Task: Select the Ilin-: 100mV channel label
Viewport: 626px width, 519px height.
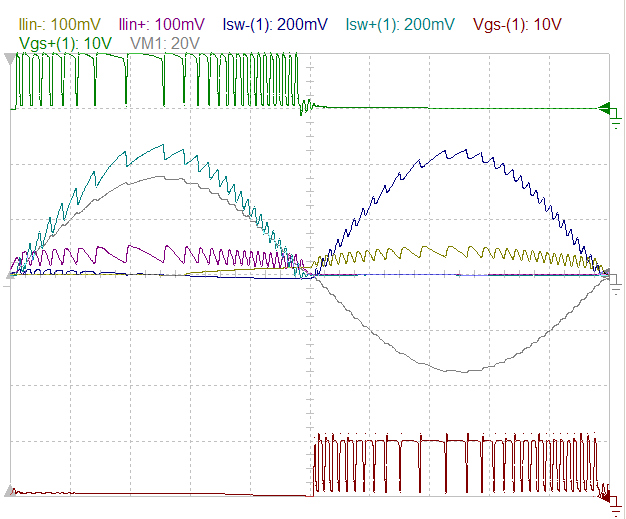Action: [59, 24]
